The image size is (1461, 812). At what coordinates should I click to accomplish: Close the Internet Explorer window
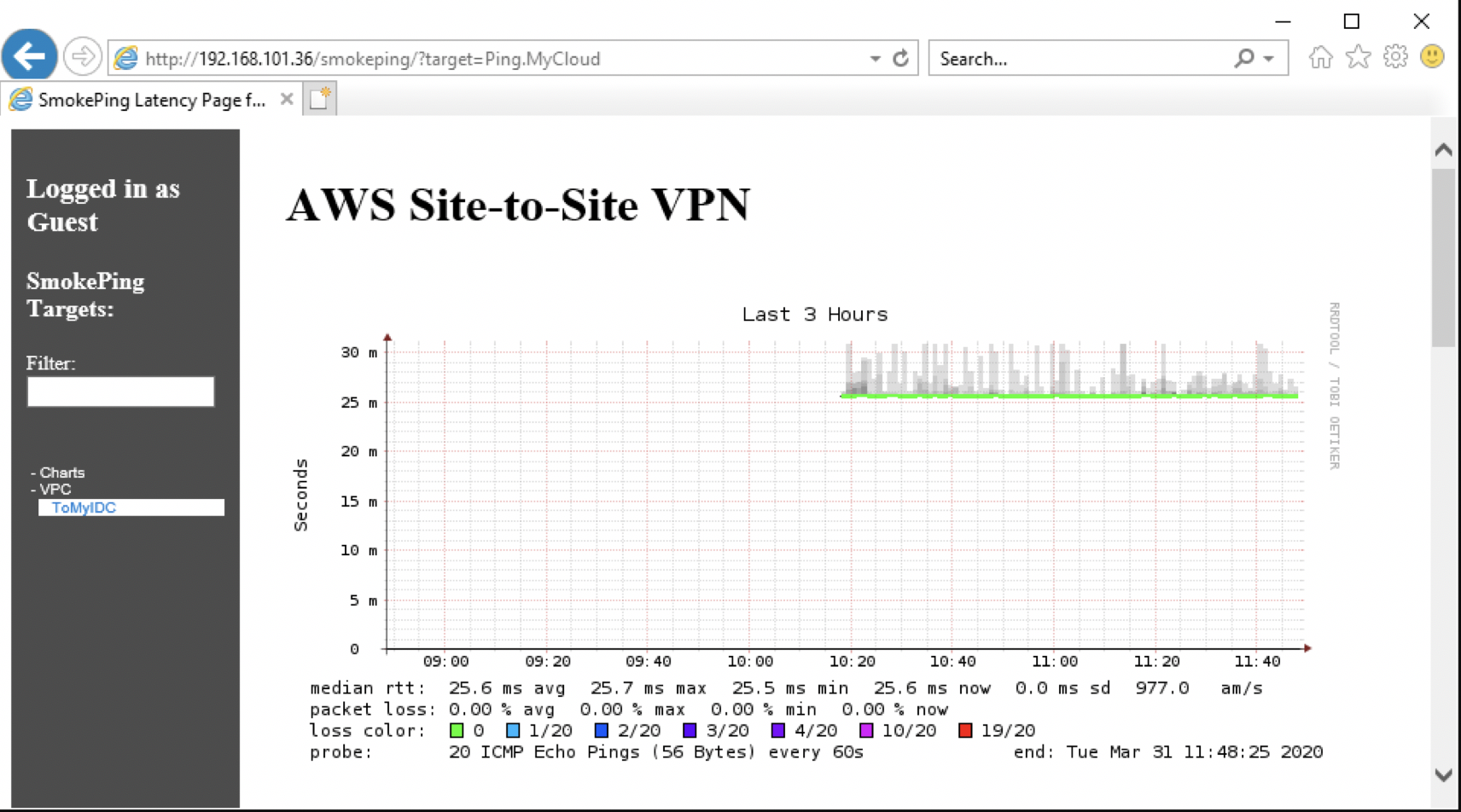[1421, 21]
